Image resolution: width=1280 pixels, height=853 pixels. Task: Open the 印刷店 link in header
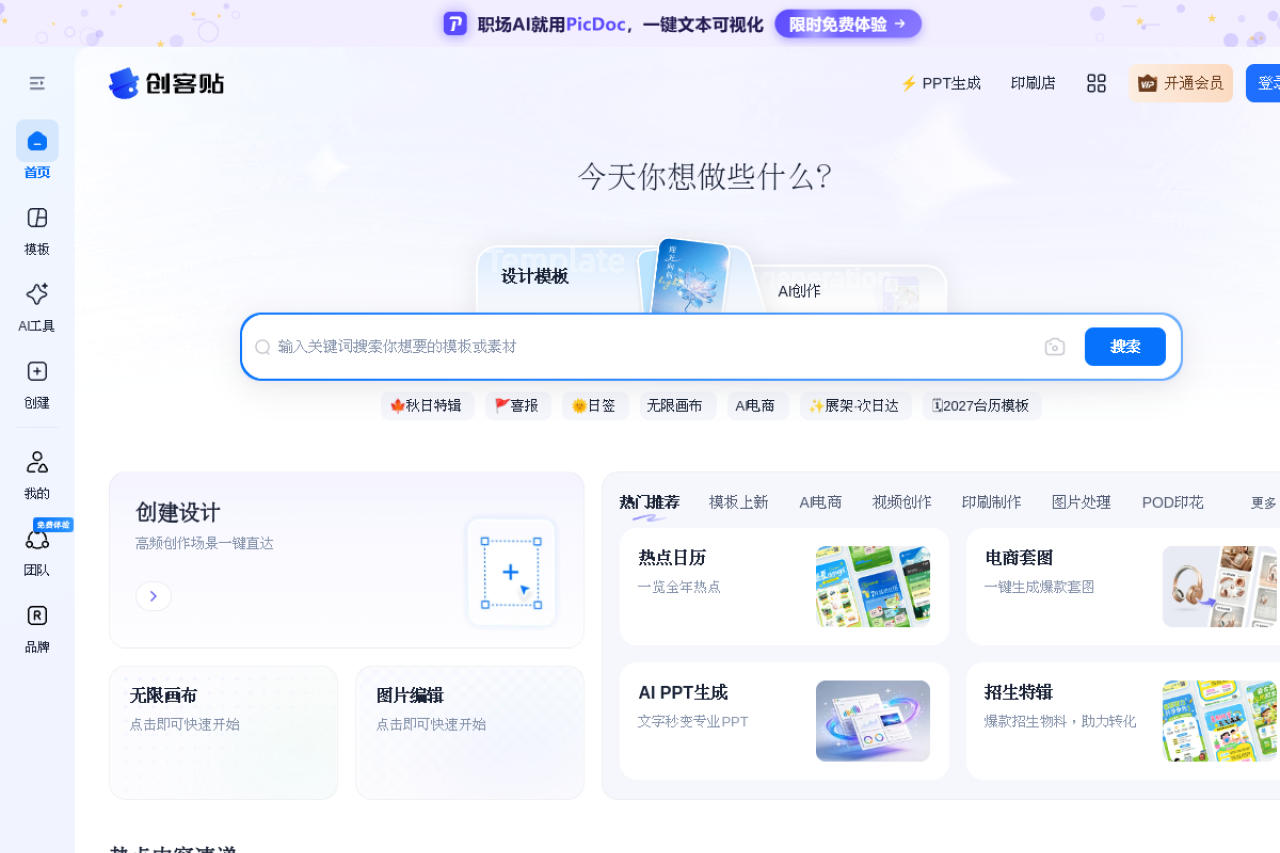[x=1033, y=83]
